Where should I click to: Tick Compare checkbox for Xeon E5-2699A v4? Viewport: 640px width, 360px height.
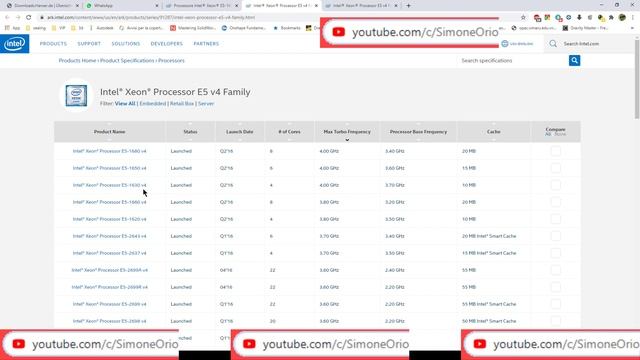pos(556,270)
